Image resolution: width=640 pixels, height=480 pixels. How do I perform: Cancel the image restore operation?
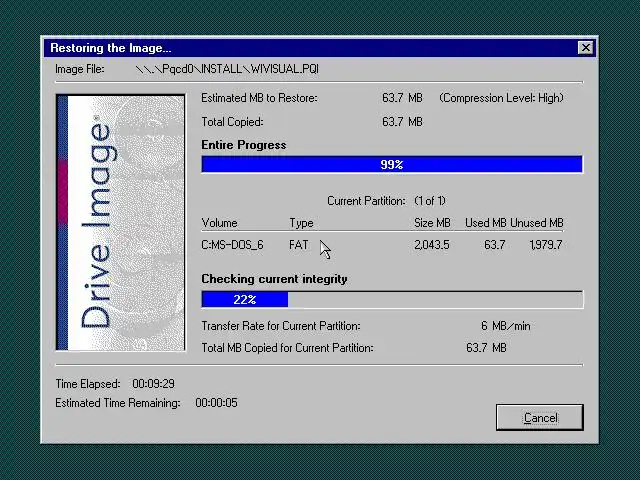(x=540, y=418)
